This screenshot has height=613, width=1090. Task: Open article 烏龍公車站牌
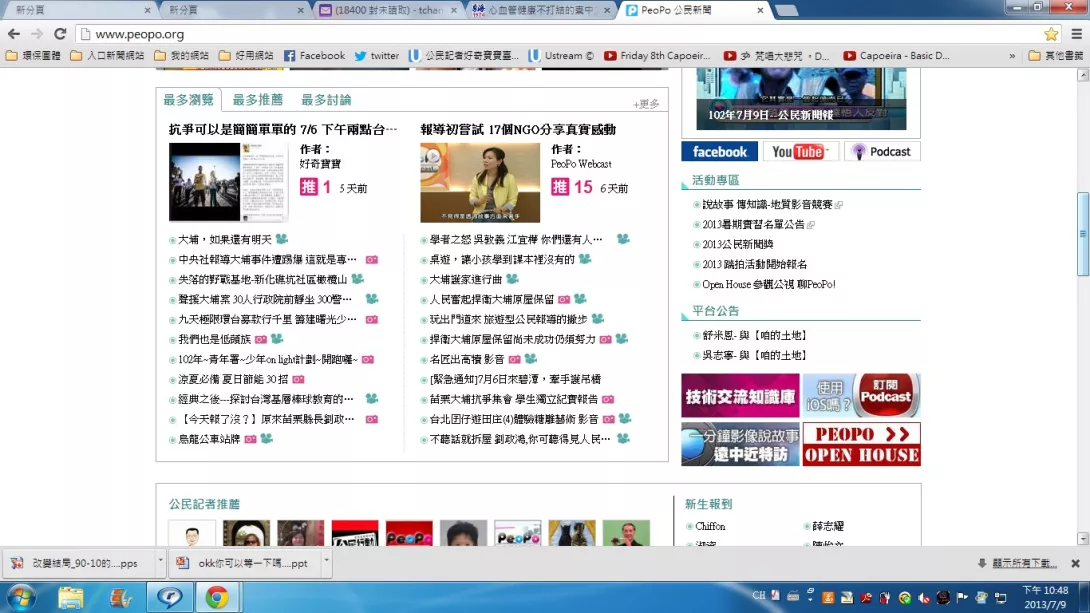[x=209, y=439]
